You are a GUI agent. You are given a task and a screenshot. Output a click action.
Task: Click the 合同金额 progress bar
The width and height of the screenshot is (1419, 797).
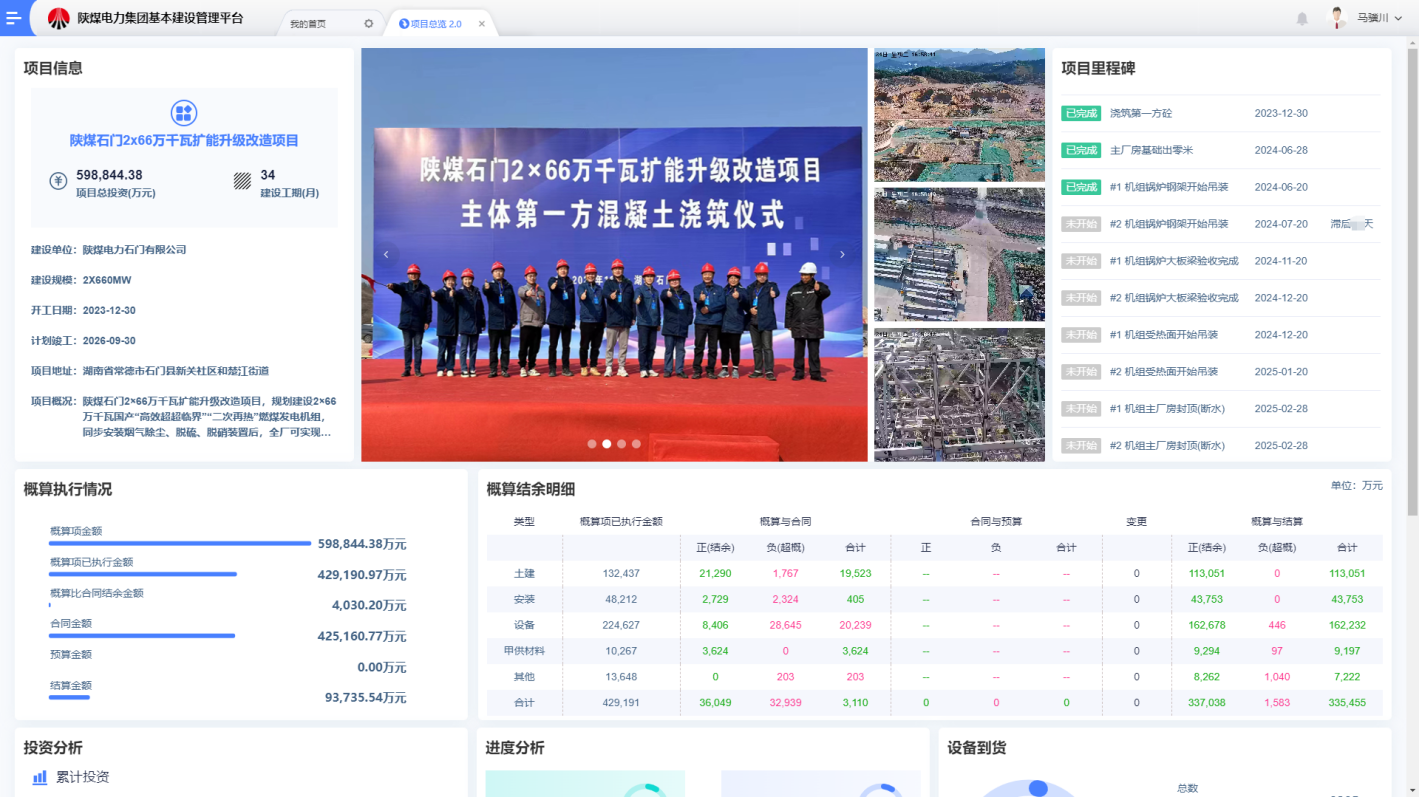(142, 635)
